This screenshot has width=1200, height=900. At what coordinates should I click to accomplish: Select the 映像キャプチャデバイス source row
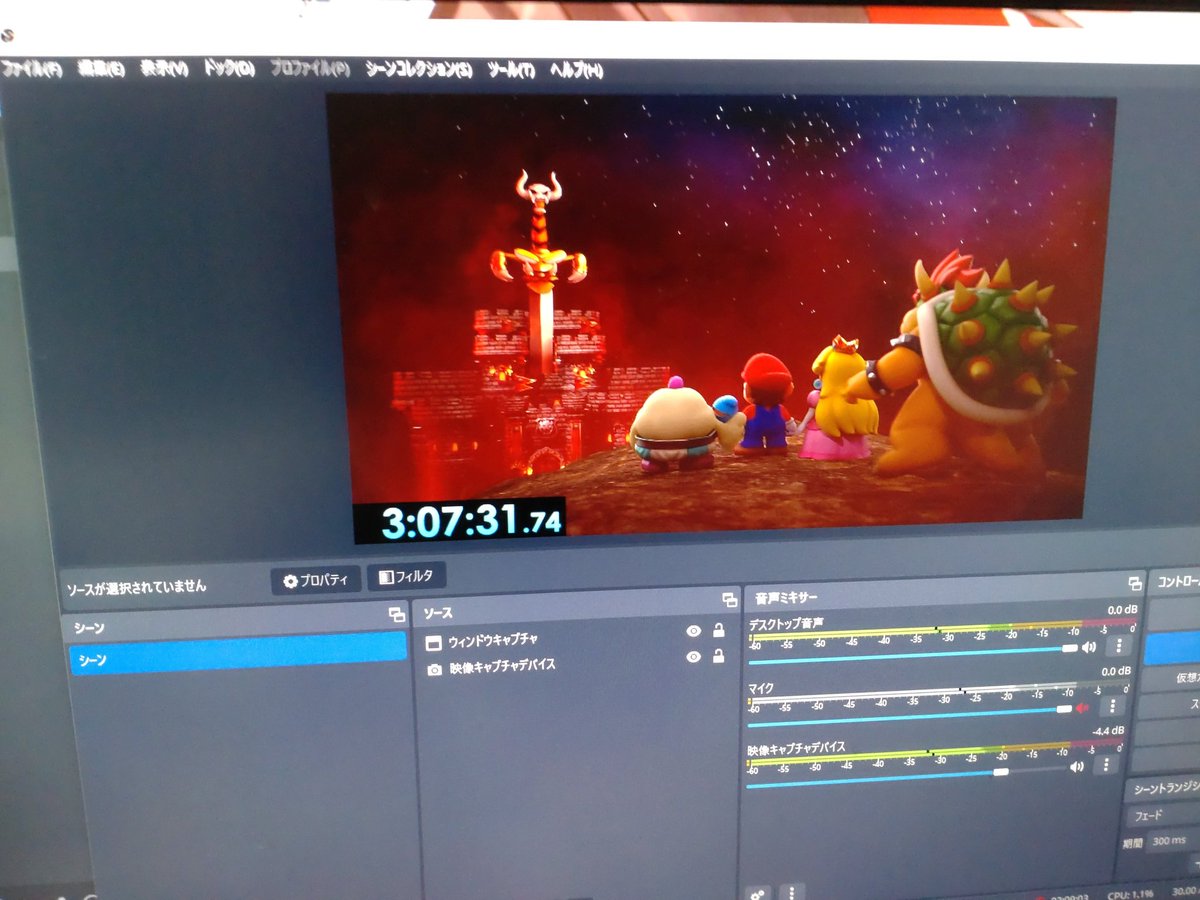576,665
